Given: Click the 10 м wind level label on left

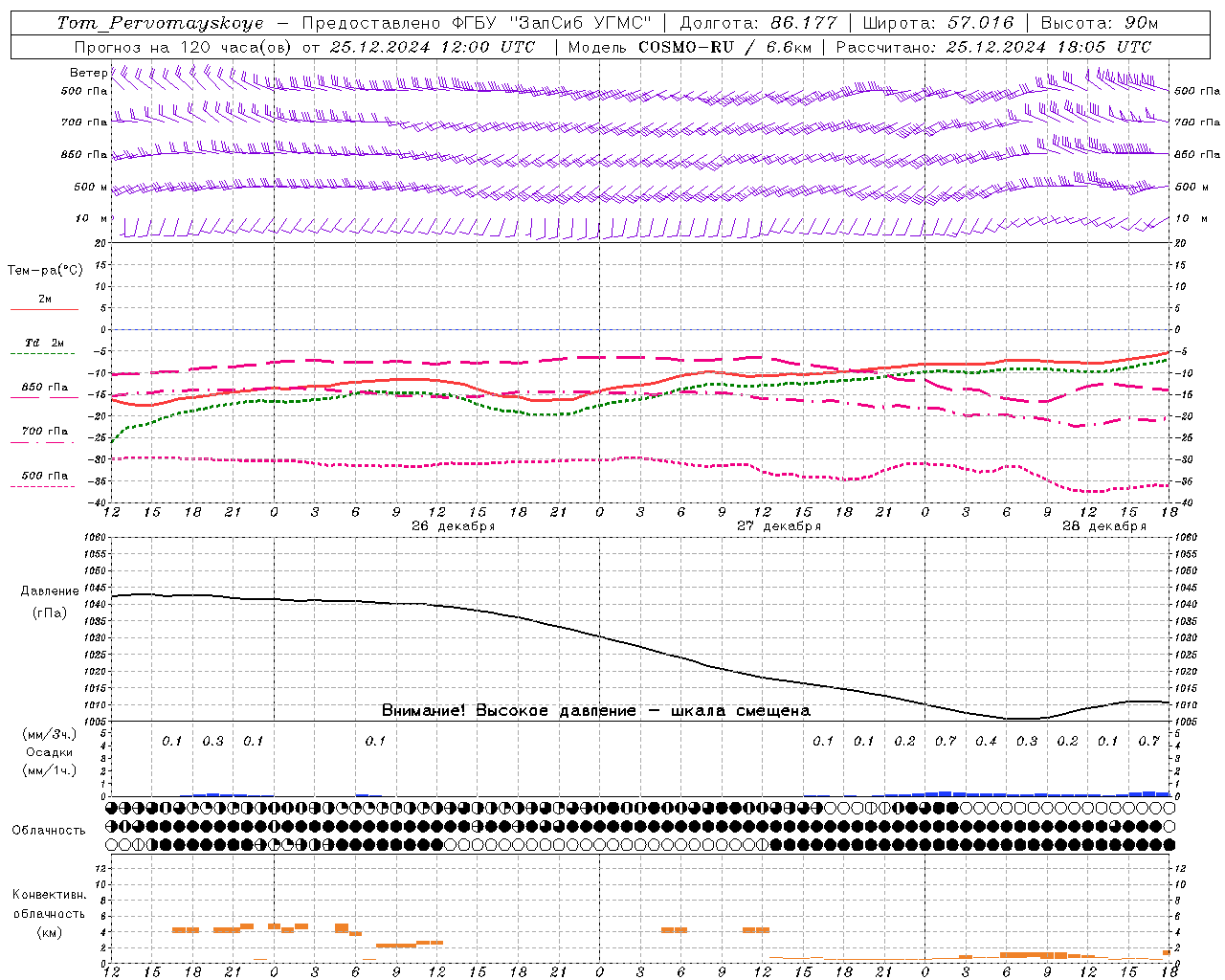Looking at the screenshot, I should 92,219.
